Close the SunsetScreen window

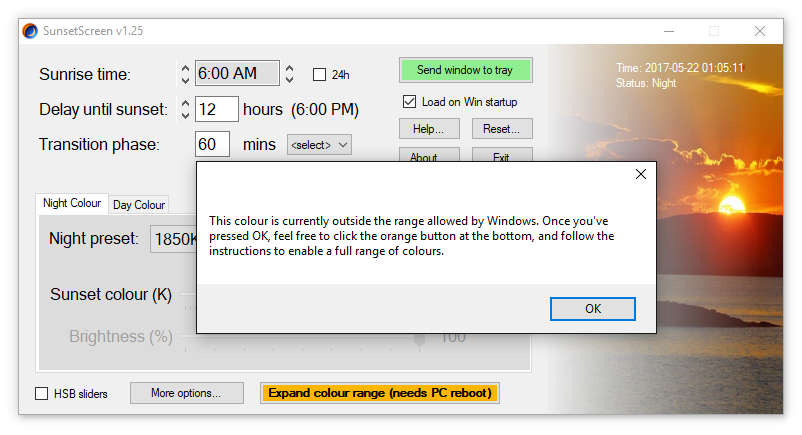point(760,31)
